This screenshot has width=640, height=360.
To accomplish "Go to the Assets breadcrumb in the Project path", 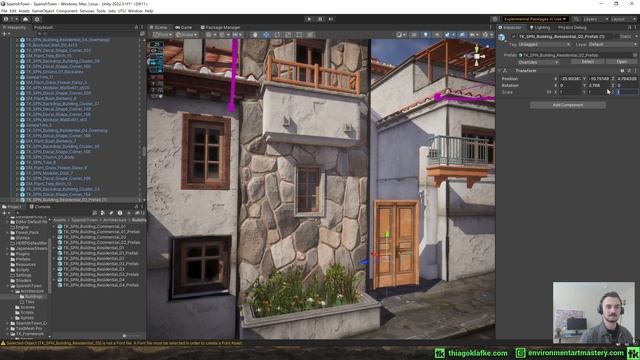I will (x=59, y=220).
